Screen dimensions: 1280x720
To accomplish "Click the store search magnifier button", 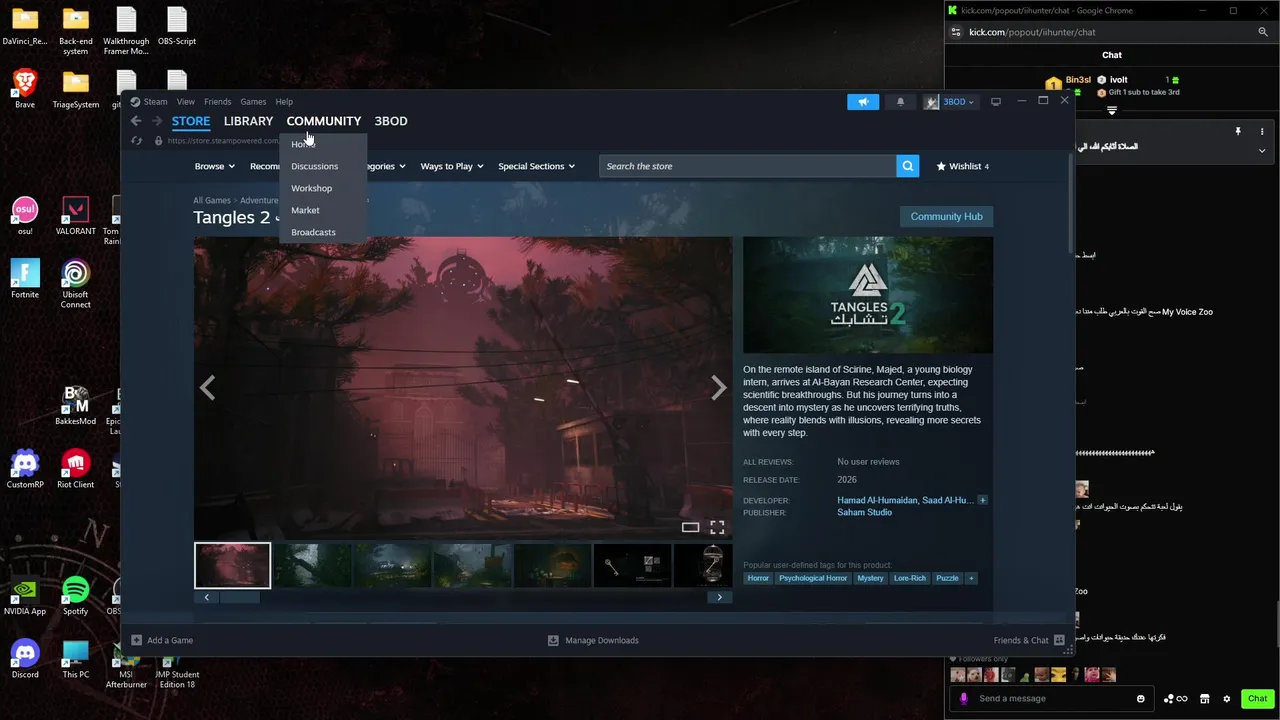I will coord(908,166).
